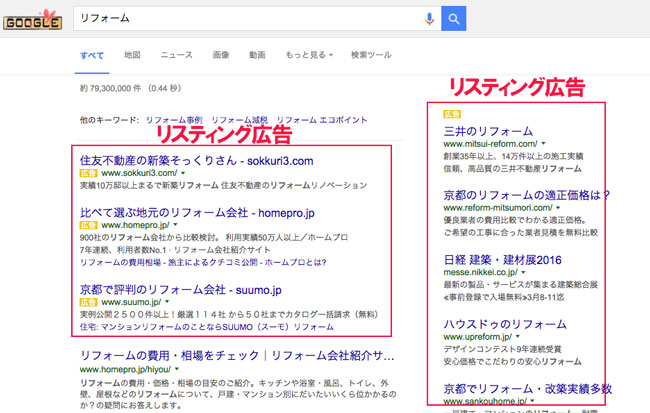This screenshot has height=413, width=650.
Task: Expand arrow next to www.upreform.jp/
Action: pos(518,337)
